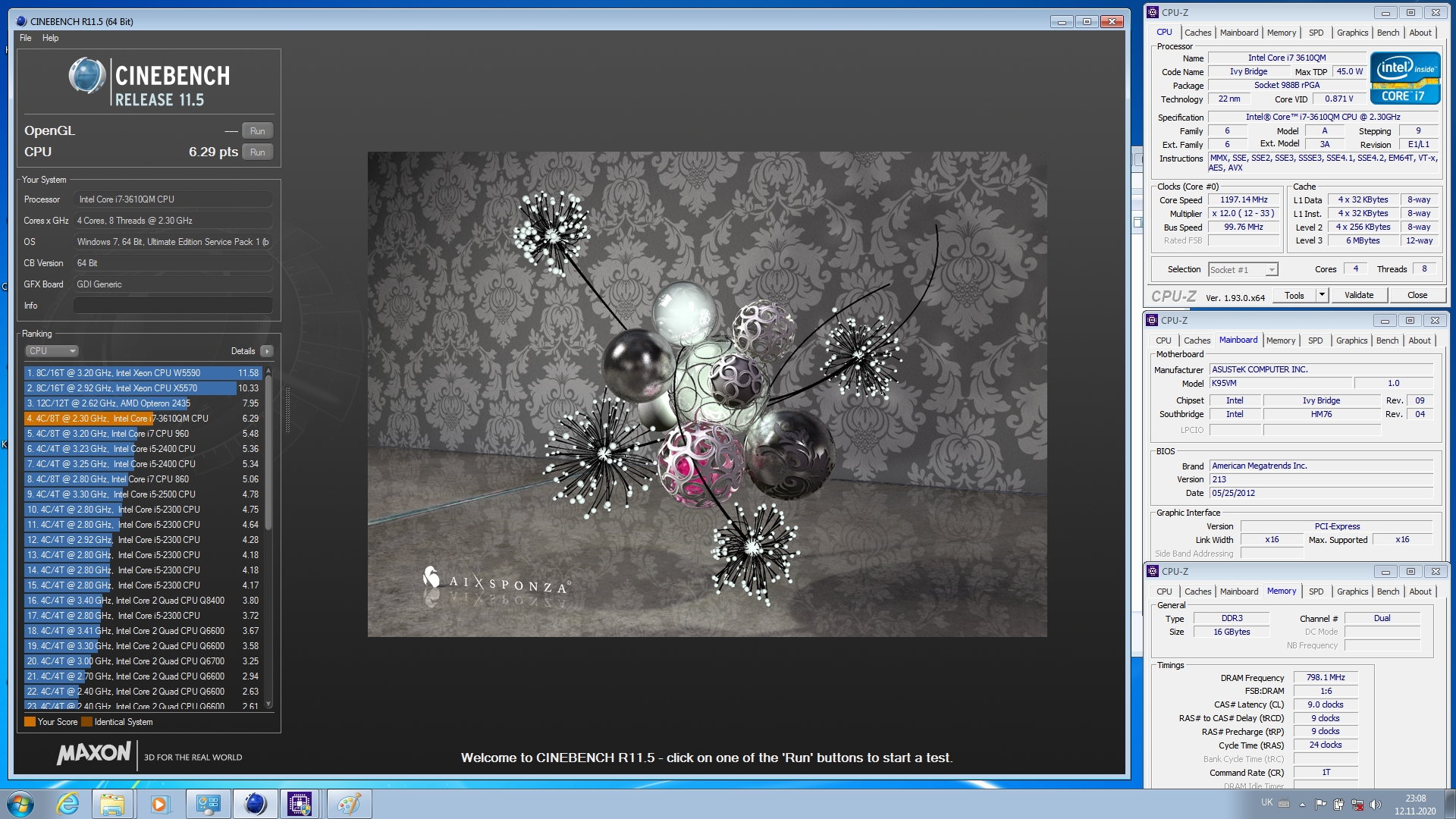Open the File menu in Cinebench
This screenshot has height=819, width=1456.
(26, 38)
